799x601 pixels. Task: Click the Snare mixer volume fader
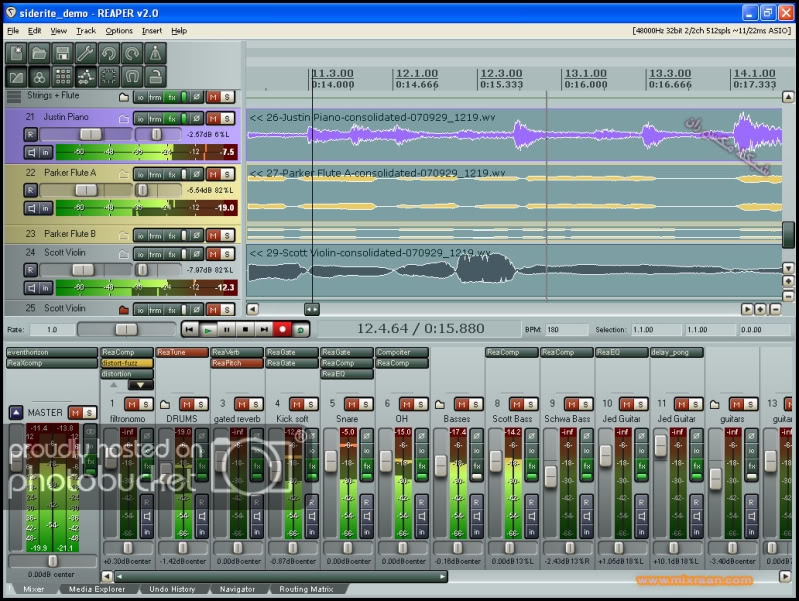(331, 462)
